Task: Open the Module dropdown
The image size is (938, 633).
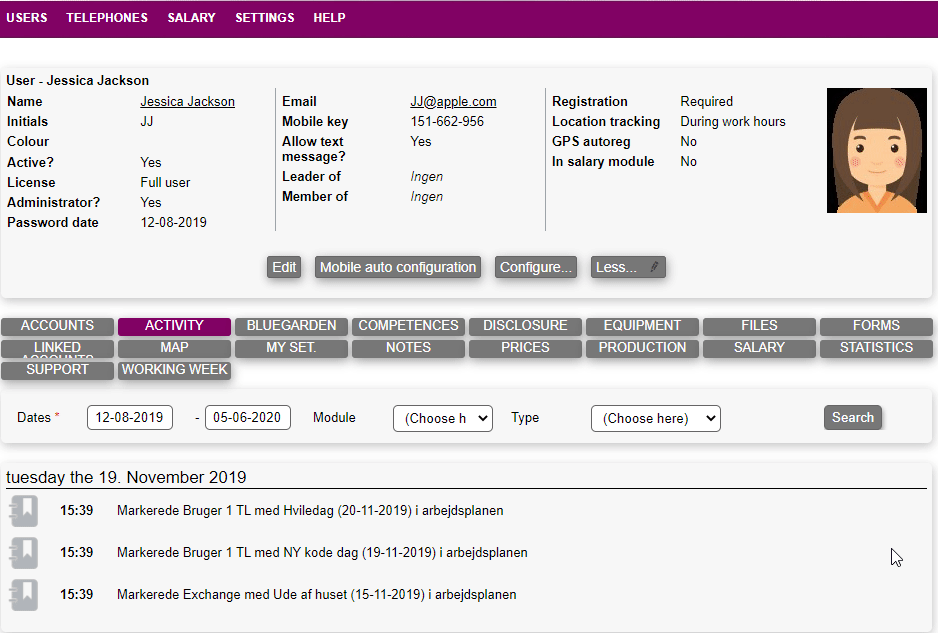Action: [x=442, y=418]
